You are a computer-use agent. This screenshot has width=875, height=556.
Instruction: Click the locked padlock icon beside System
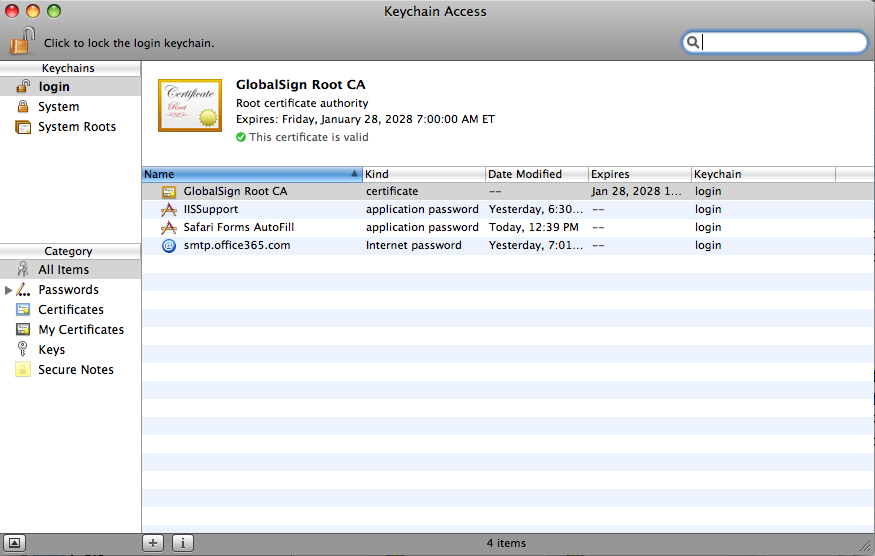(x=23, y=106)
